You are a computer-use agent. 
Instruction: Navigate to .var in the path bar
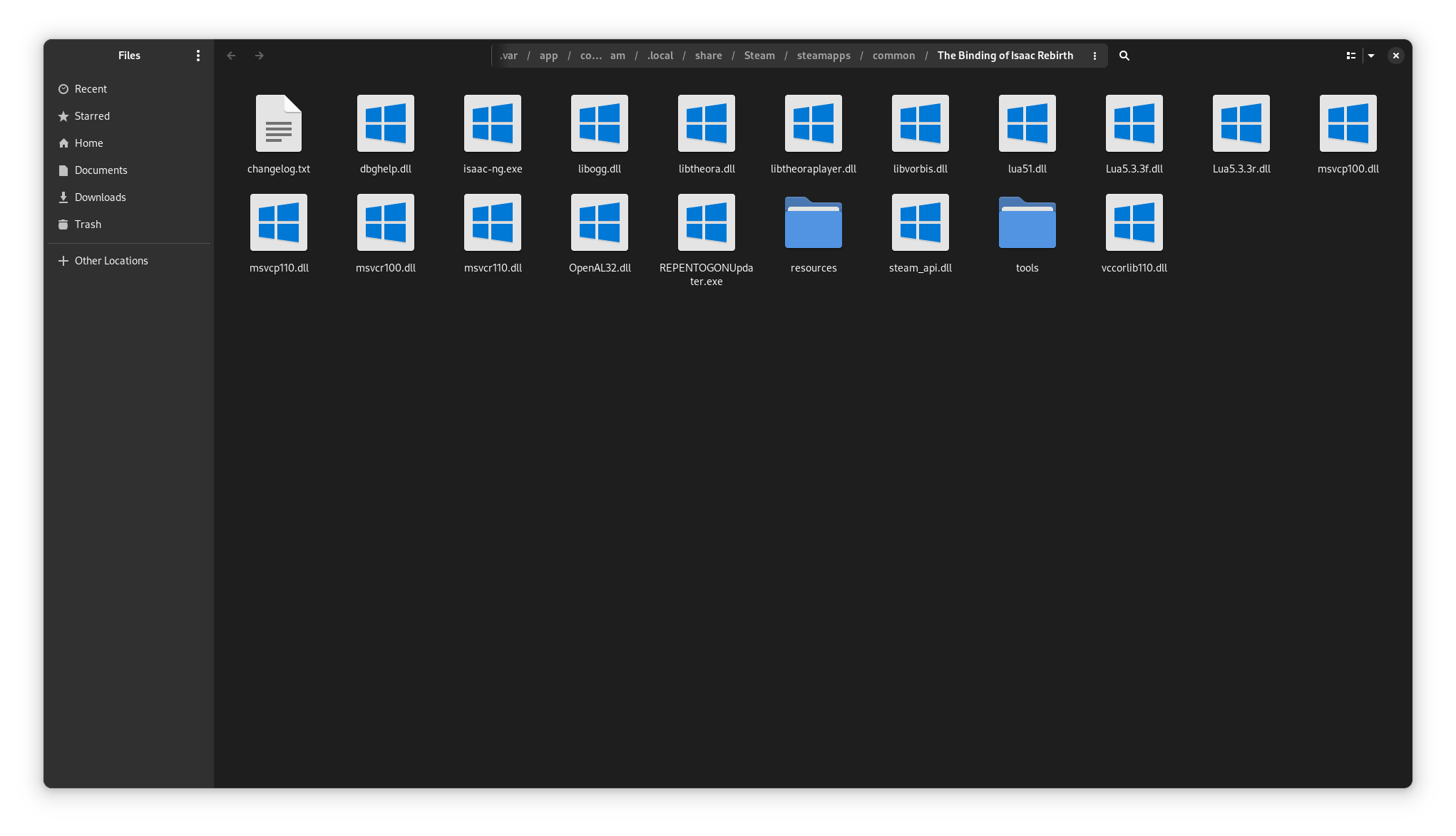pos(508,56)
